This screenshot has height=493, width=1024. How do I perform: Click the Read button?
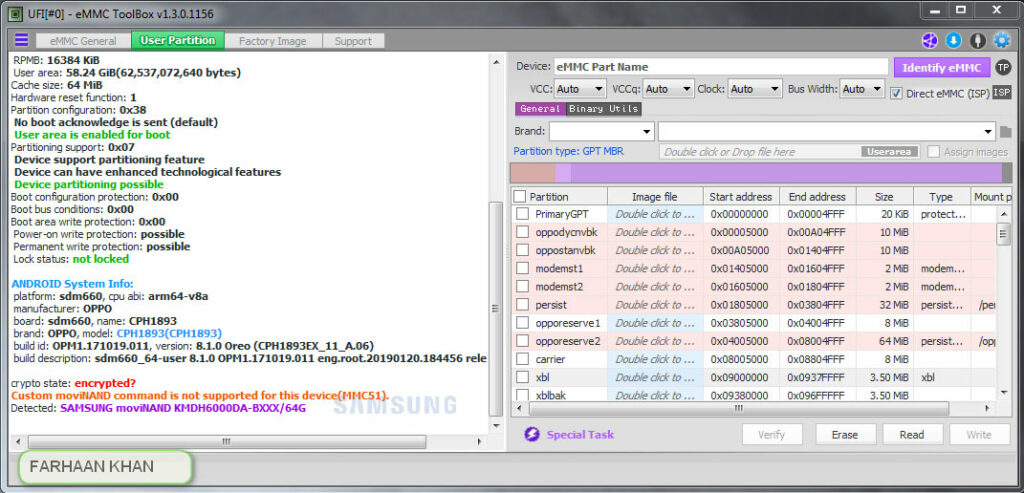911,435
